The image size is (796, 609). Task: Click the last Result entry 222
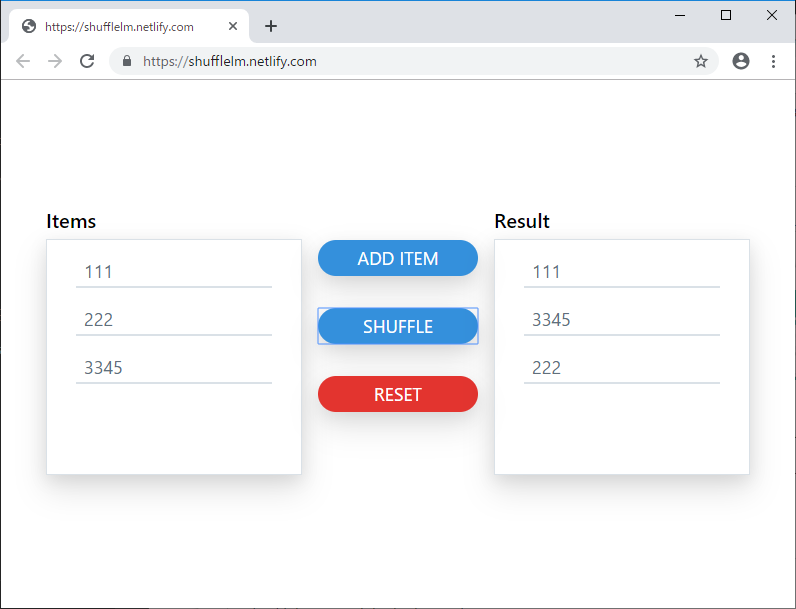tap(622, 368)
